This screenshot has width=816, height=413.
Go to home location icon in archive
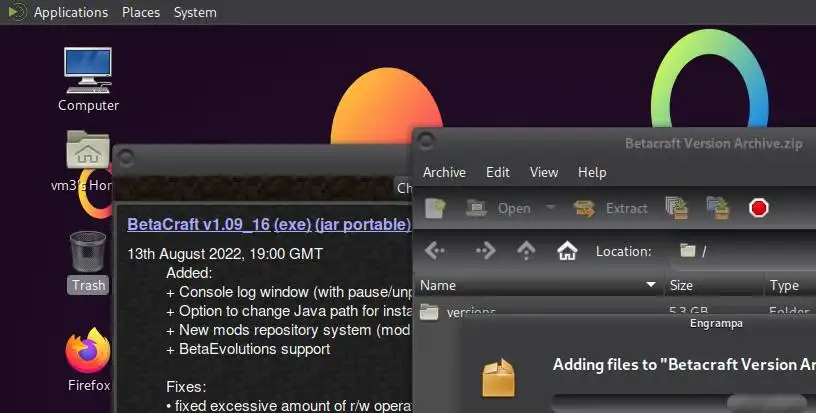[567, 251]
